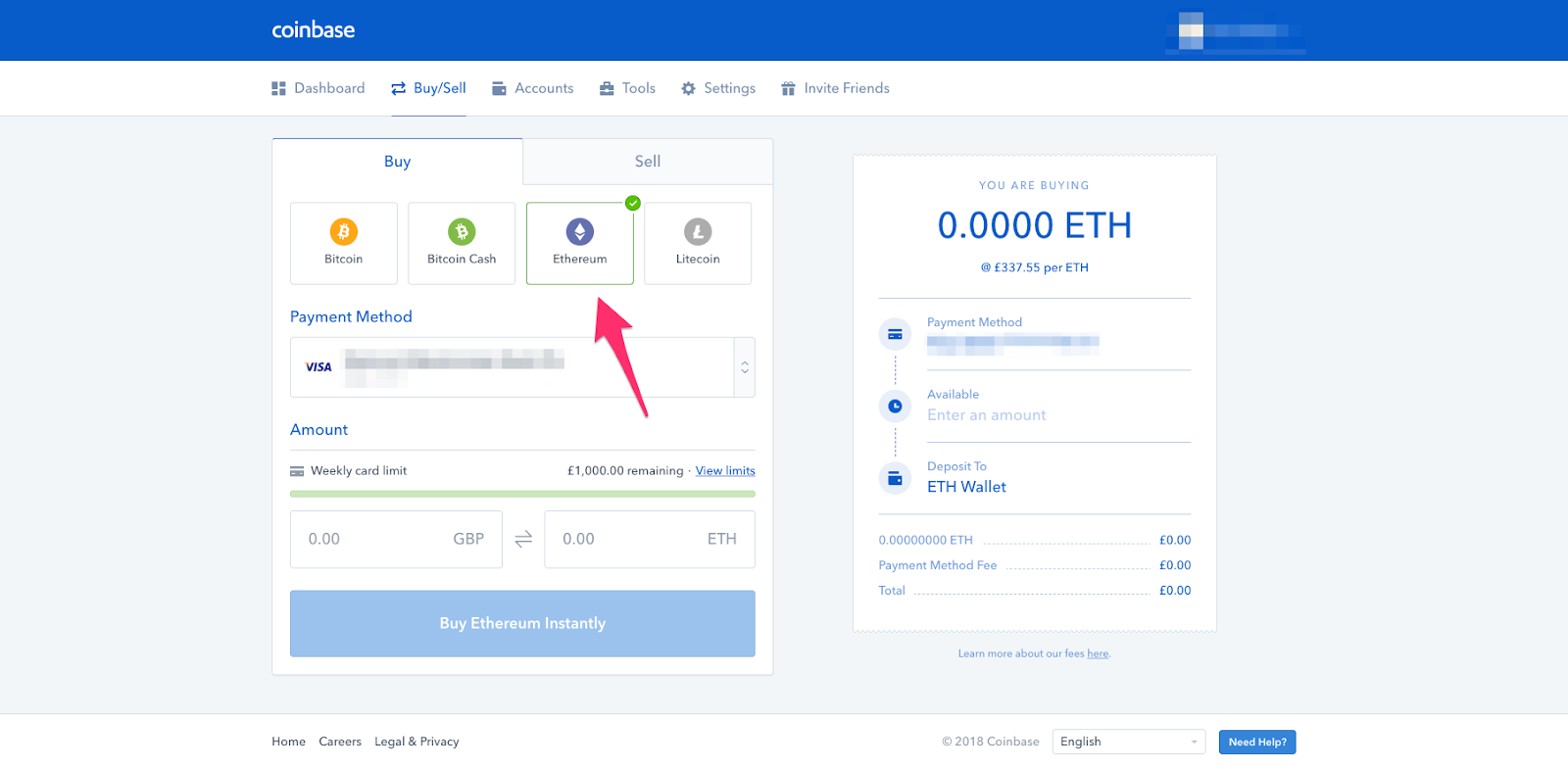1568x769 pixels.
Task: Open the Tools page
Action: click(627, 88)
